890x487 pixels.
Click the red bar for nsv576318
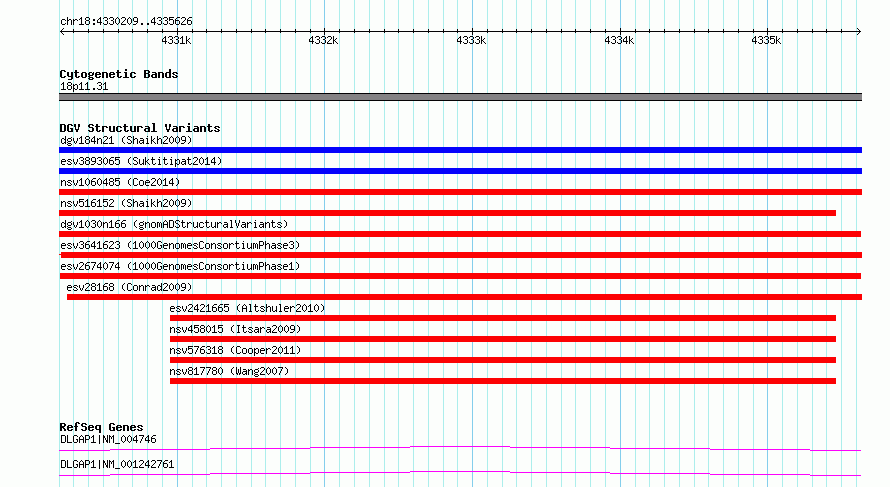pyautogui.click(x=503, y=360)
